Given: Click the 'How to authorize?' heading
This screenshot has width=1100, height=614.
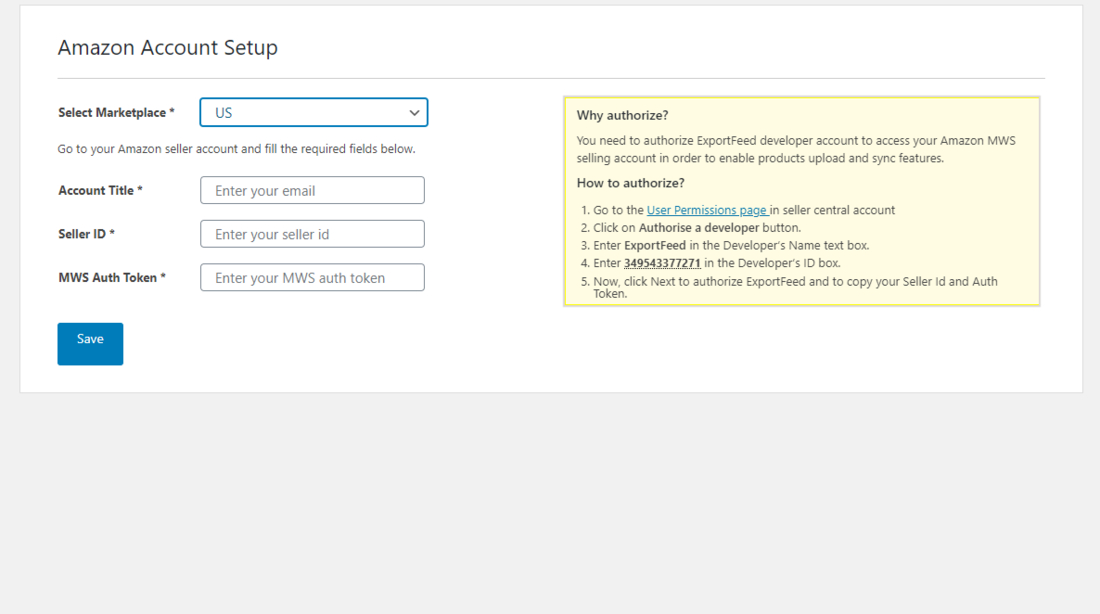Looking at the screenshot, I should 630,184.
